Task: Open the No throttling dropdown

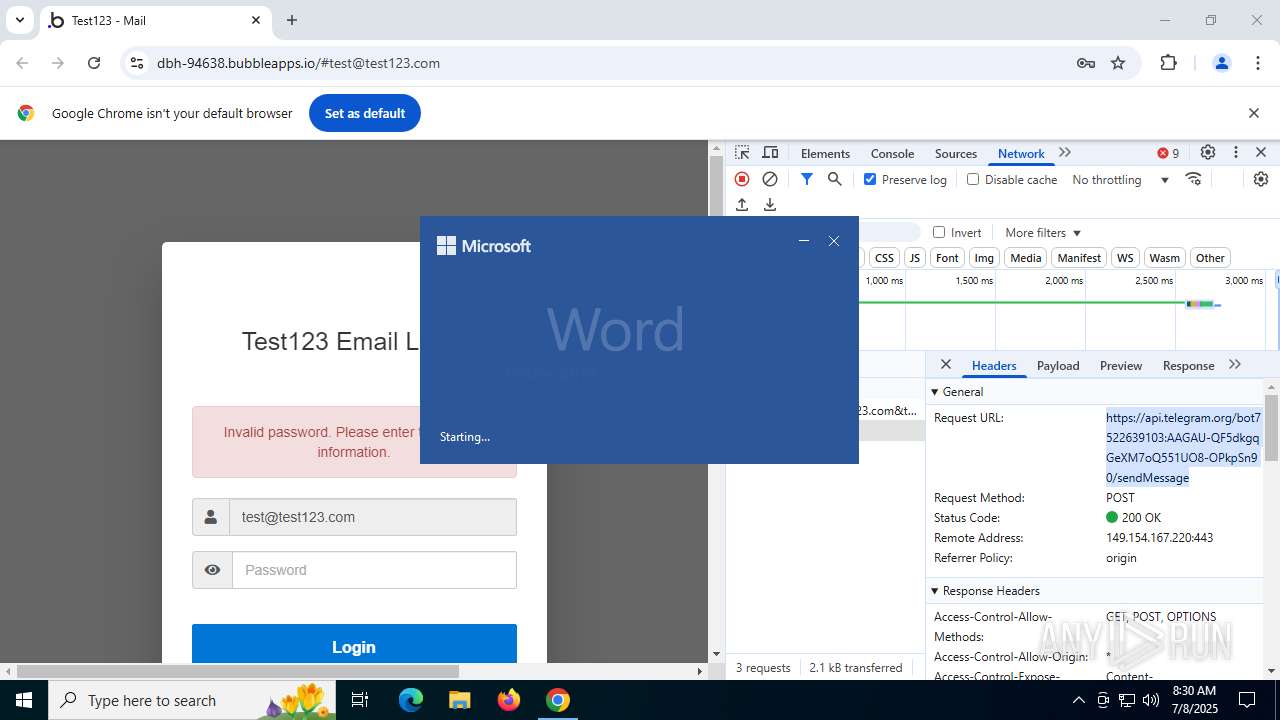Action: 1120,179
